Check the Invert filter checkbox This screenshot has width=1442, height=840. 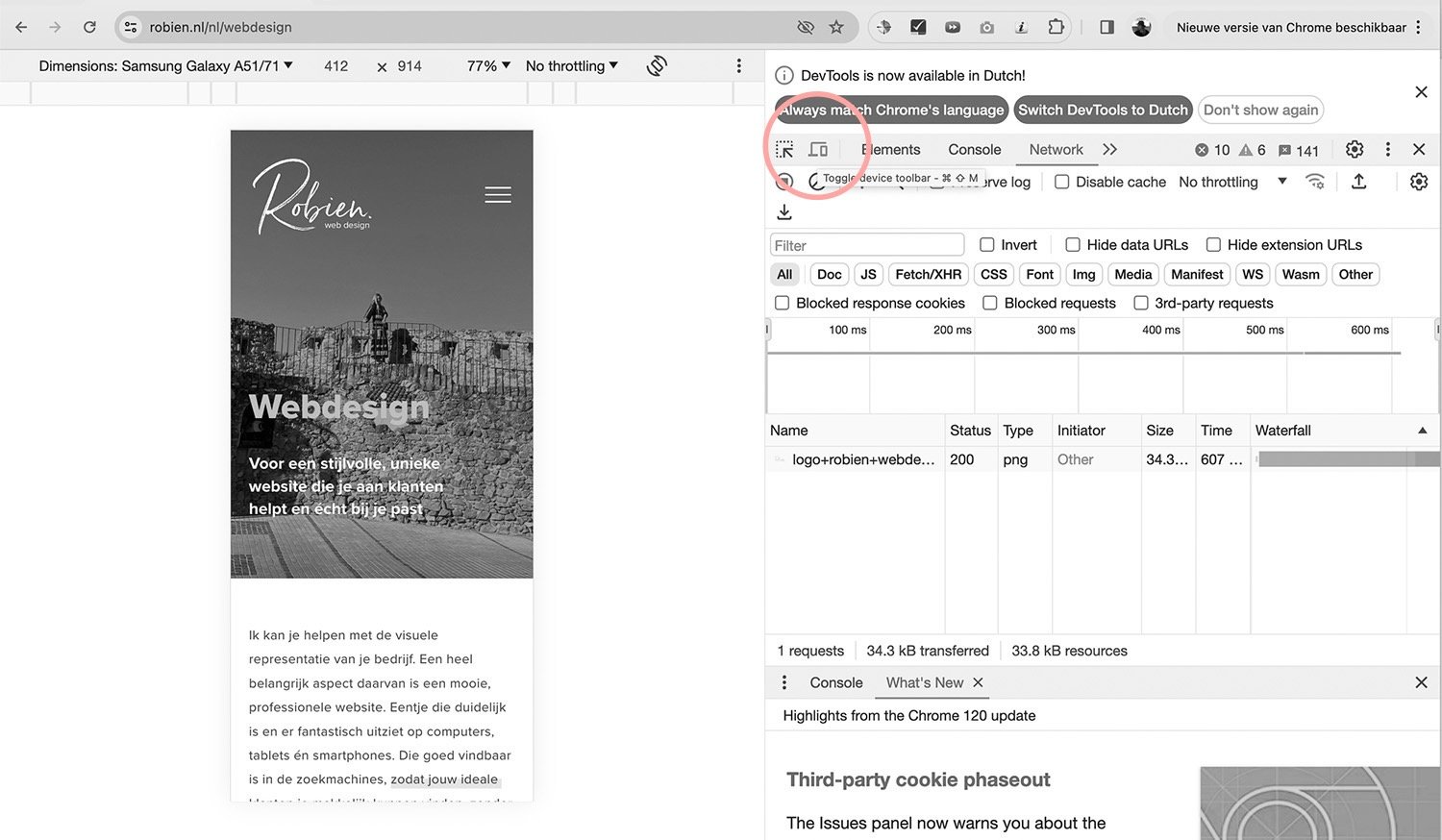coord(987,245)
